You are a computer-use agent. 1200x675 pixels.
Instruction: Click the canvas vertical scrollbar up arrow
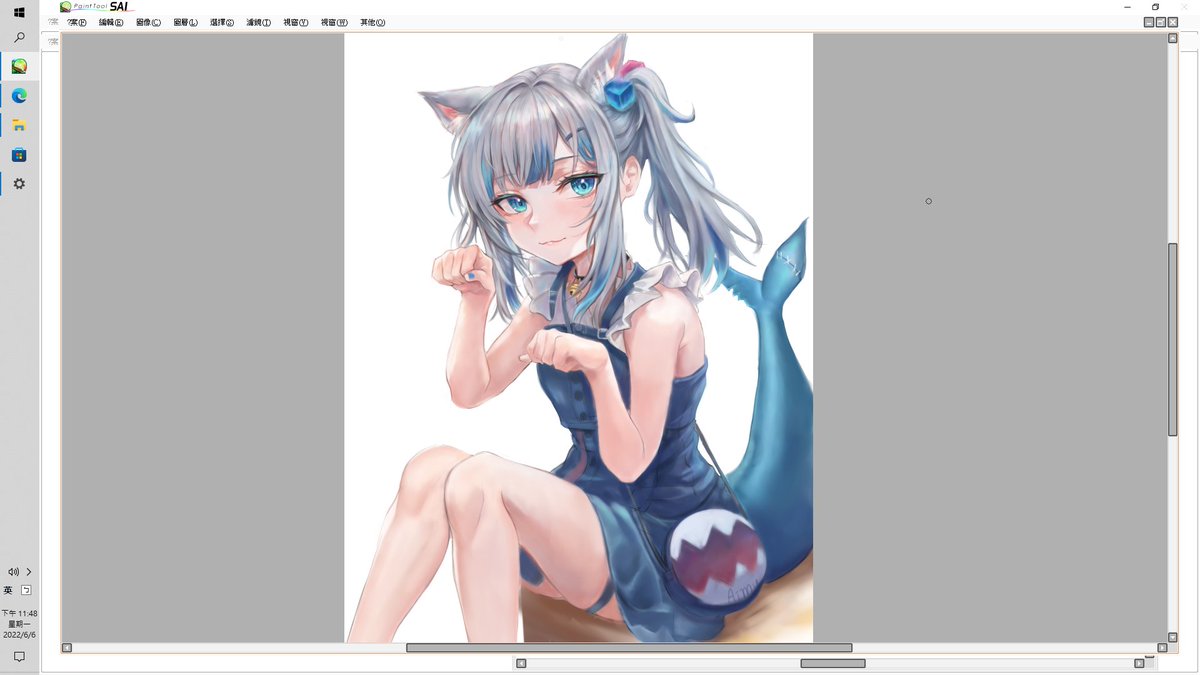1173,38
